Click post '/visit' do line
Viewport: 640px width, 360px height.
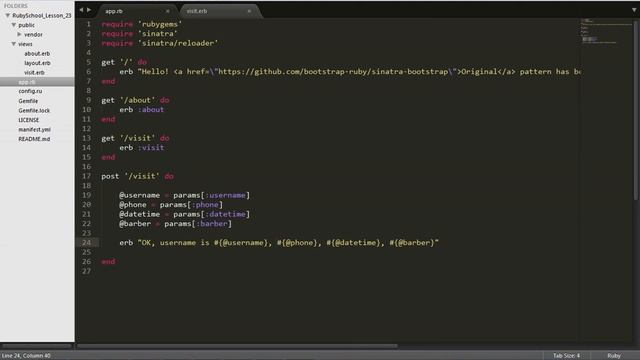point(138,176)
